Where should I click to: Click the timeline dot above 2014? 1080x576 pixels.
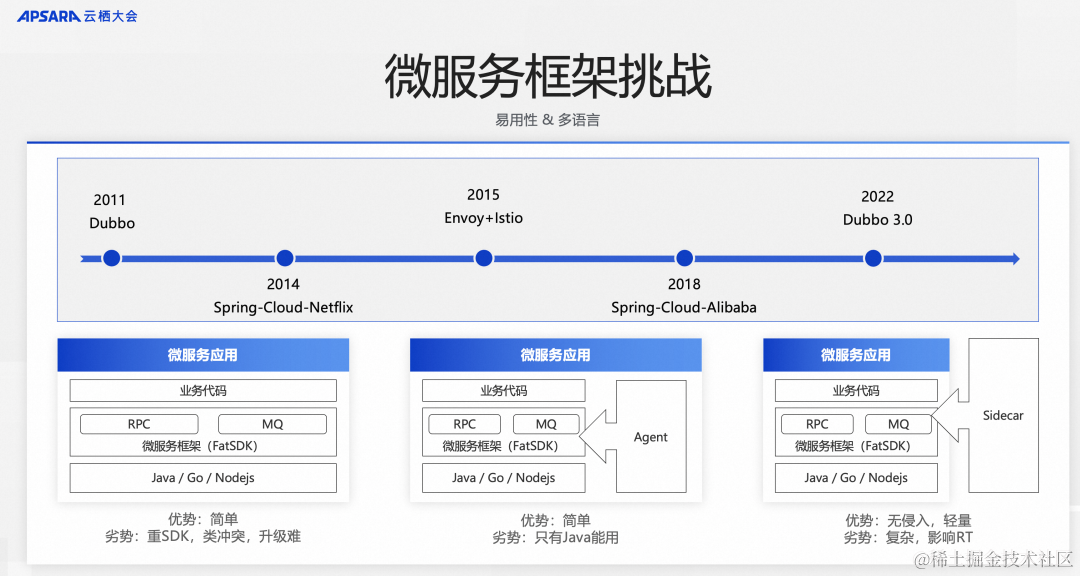point(284,258)
